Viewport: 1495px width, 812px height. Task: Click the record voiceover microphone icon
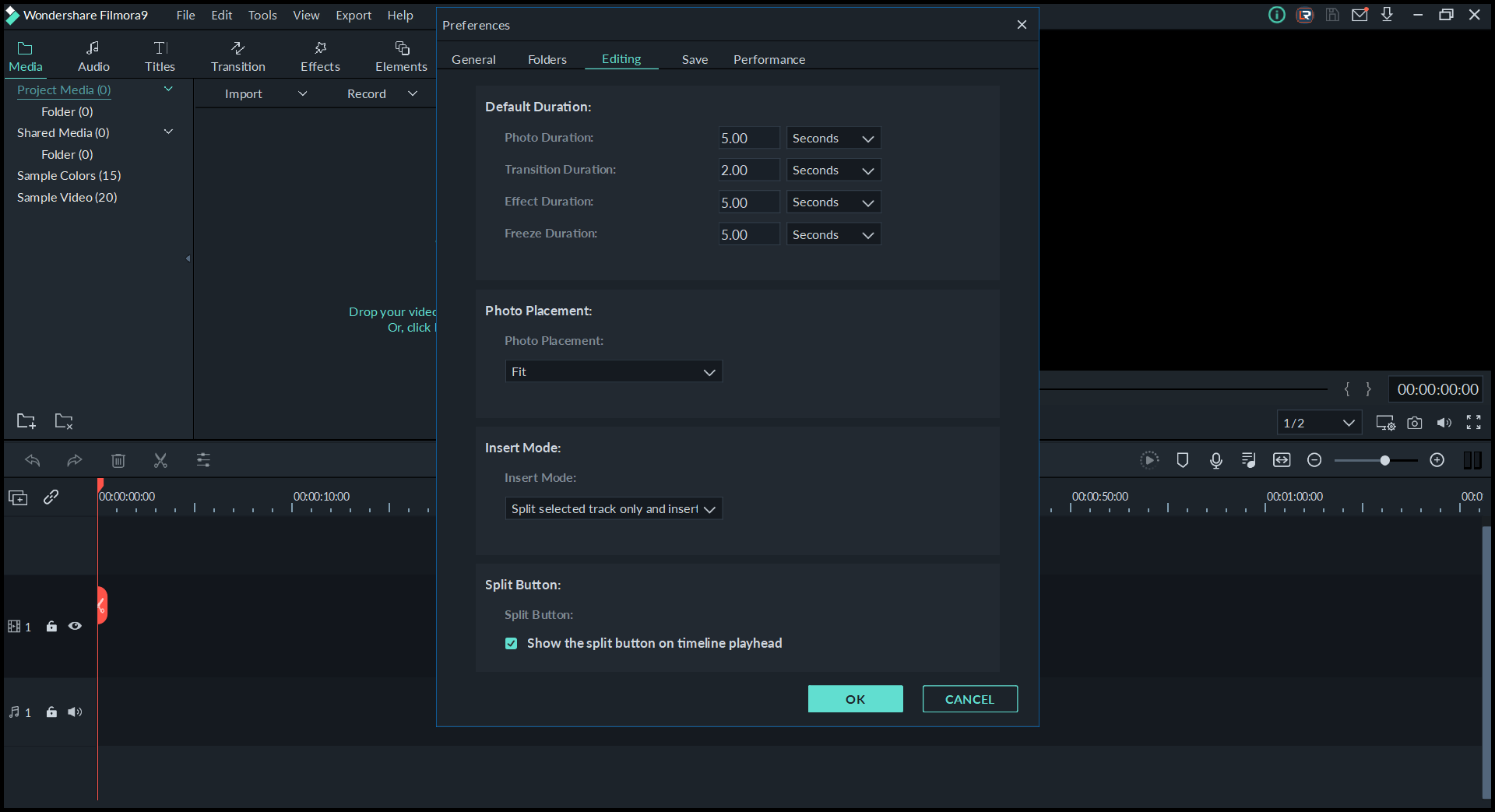coord(1216,460)
